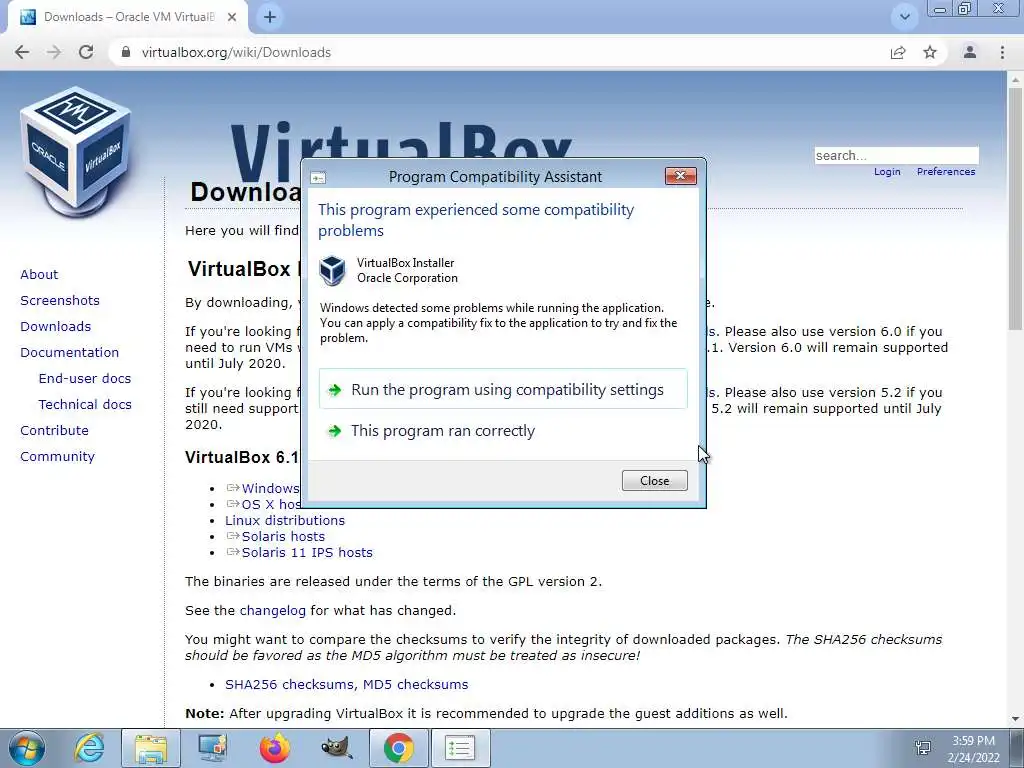
Task: View site security lock icon
Action: (127, 52)
